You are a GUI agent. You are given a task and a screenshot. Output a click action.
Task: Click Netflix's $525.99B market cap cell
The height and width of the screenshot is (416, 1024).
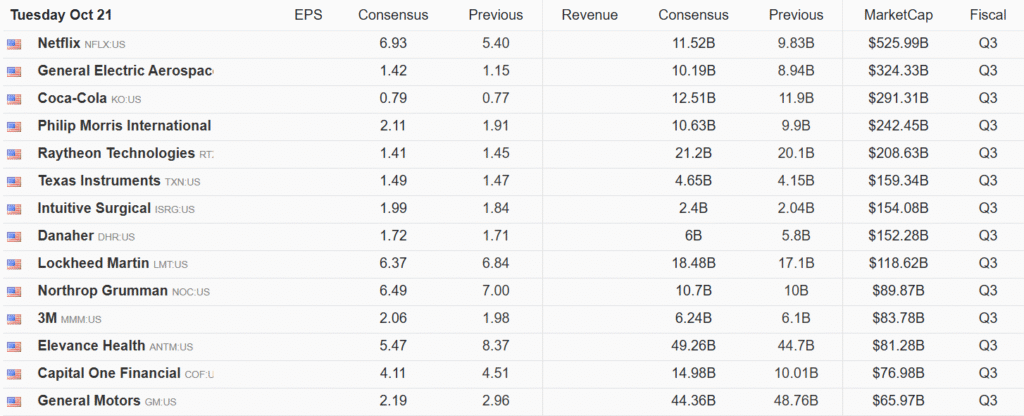pos(900,44)
